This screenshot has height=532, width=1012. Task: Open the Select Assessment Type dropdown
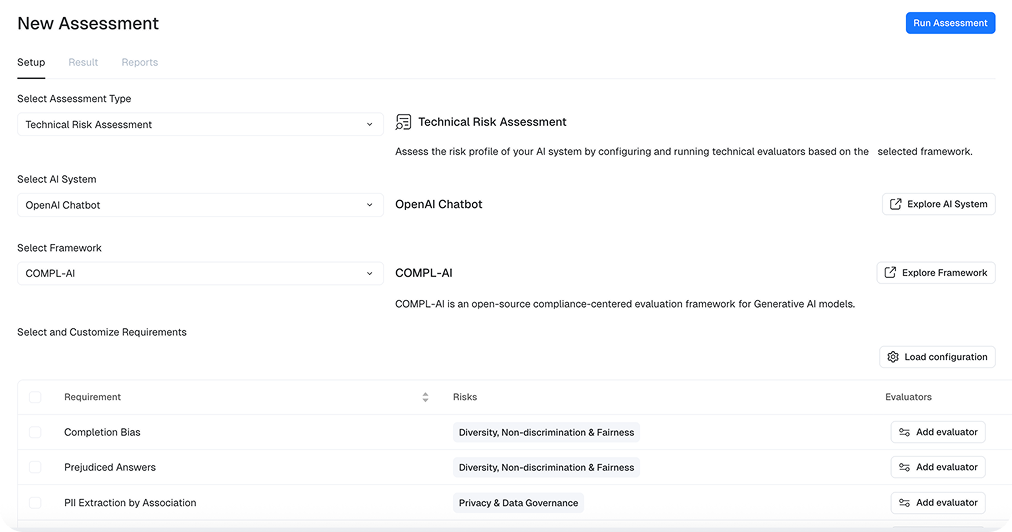200,125
